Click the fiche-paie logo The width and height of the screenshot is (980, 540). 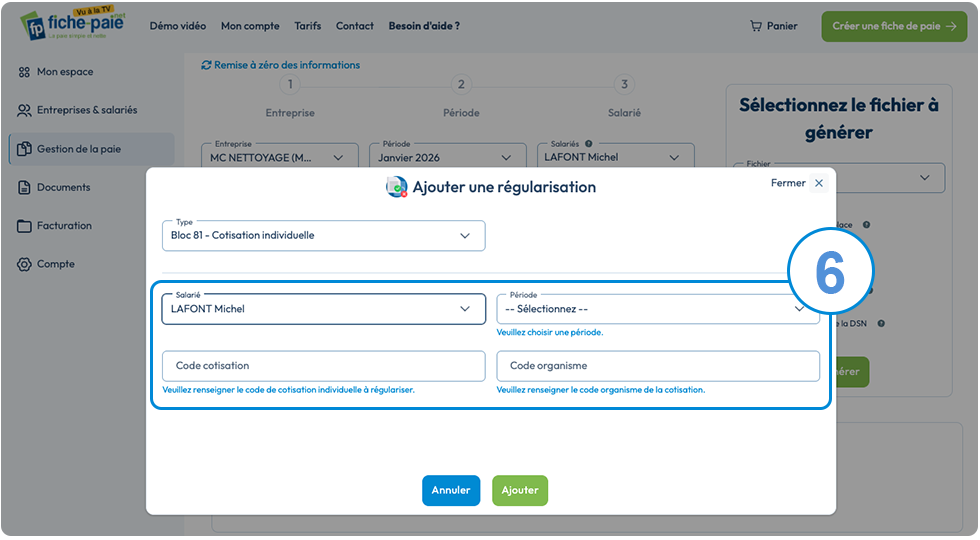tap(73, 24)
